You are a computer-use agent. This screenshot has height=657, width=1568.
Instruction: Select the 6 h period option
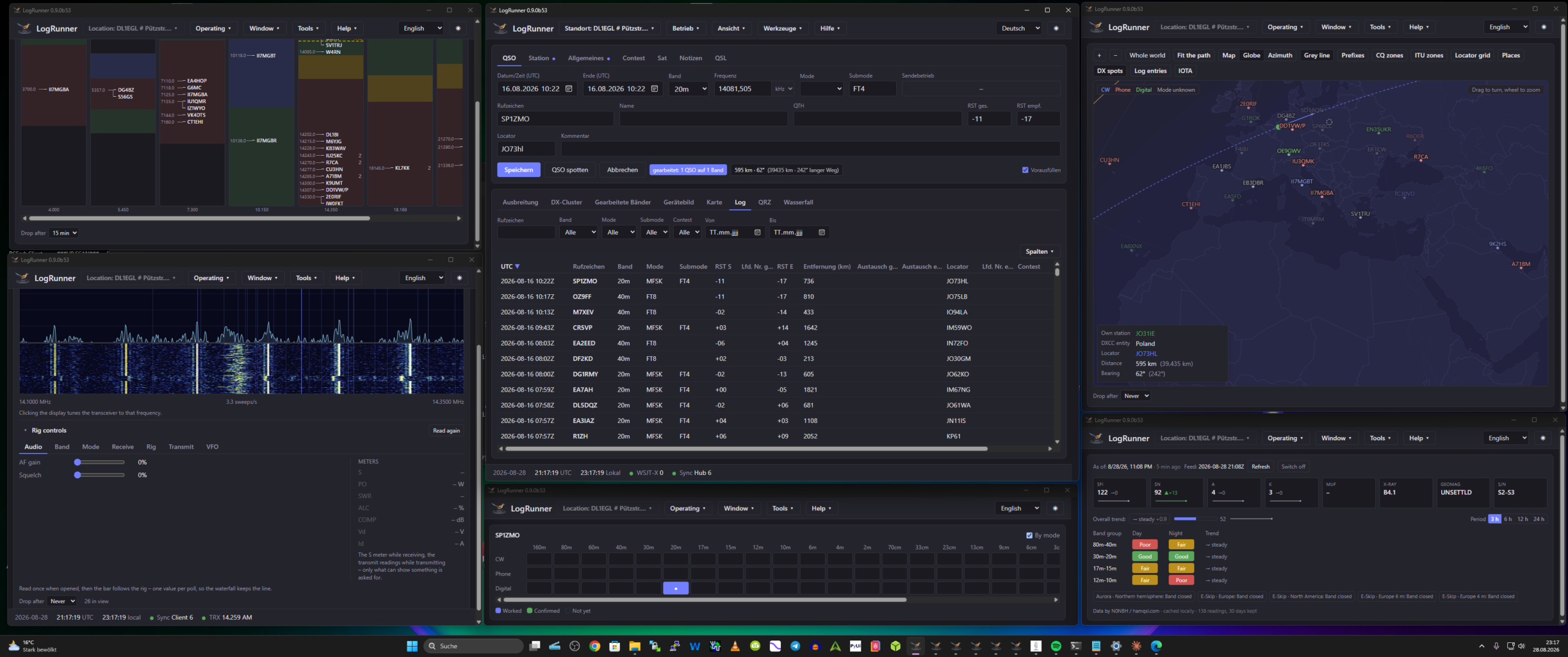pyautogui.click(x=1508, y=519)
